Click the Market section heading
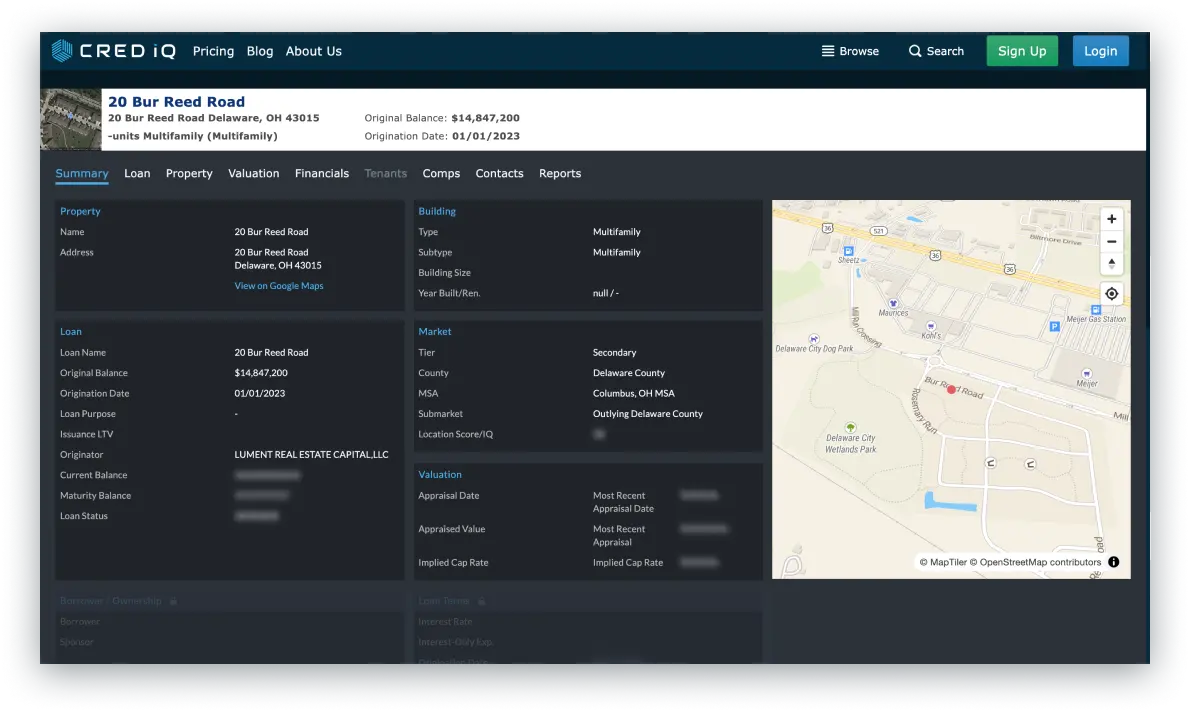The width and height of the screenshot is (1190, 712). tap(434, 332)
